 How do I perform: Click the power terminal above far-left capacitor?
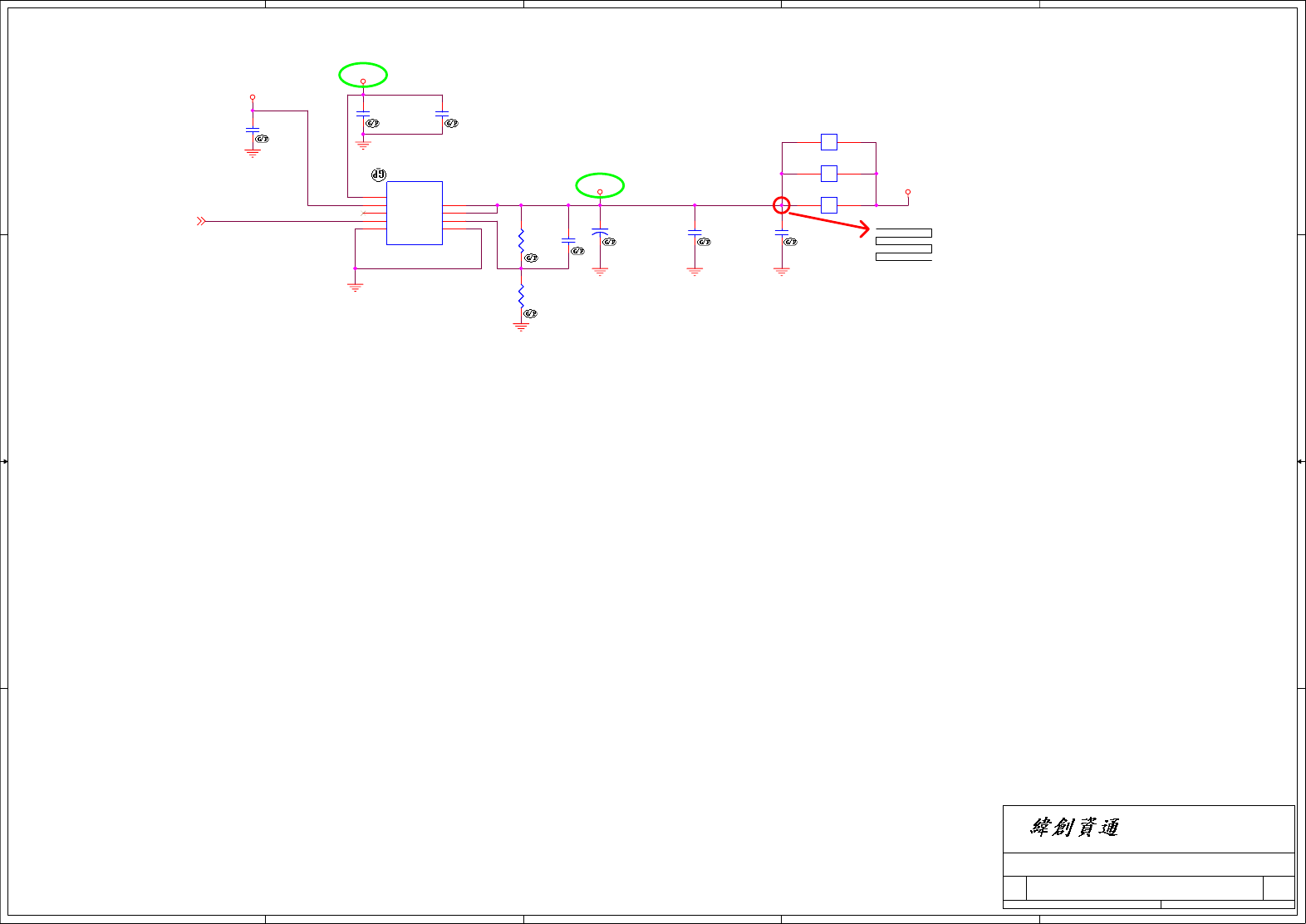[253, 97]
